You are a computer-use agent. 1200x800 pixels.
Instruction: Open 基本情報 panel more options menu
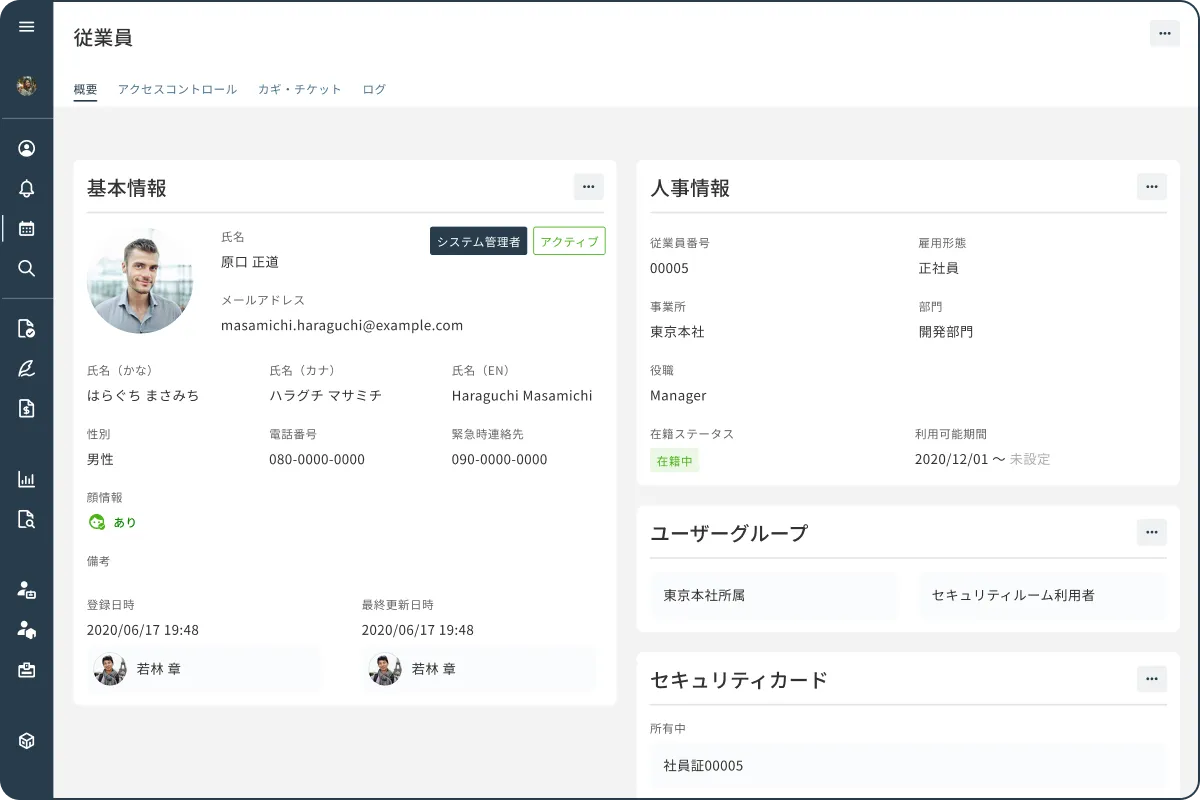pyautogui.click(x=588, y=187)
